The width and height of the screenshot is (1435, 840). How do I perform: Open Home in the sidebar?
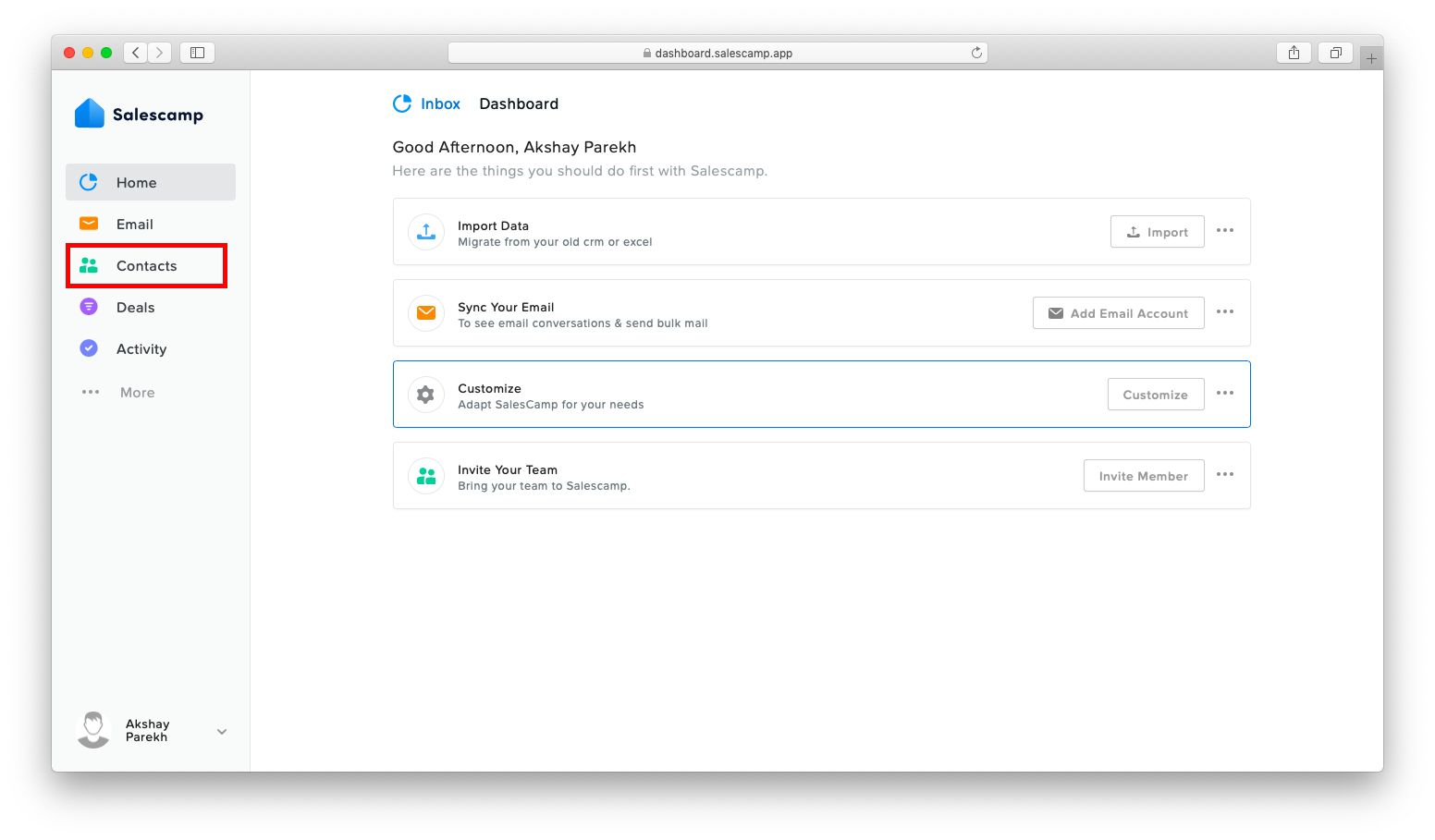(151, 182)
